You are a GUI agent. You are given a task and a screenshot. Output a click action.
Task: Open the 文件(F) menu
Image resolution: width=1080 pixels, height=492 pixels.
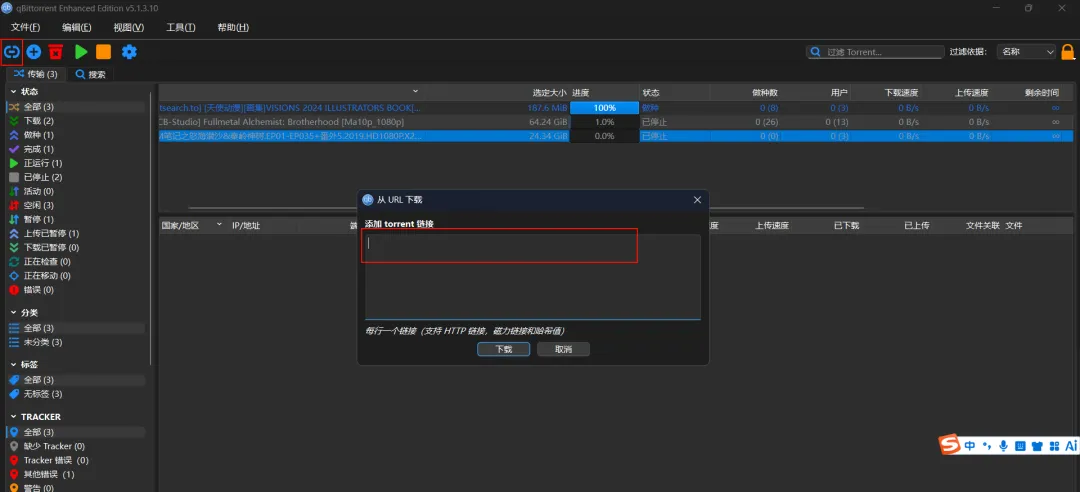25,28
